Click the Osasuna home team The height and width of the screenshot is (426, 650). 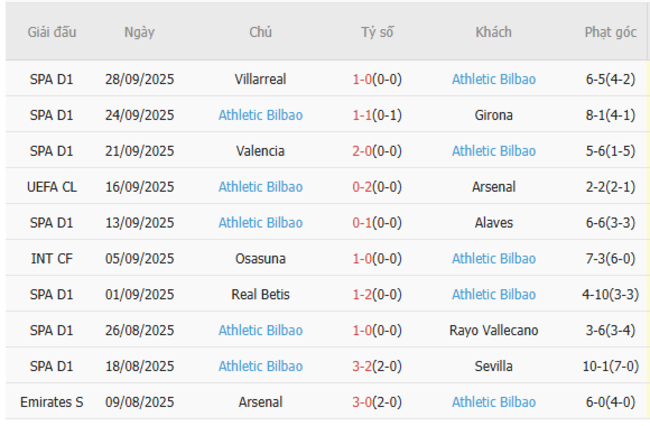point(260,259)
